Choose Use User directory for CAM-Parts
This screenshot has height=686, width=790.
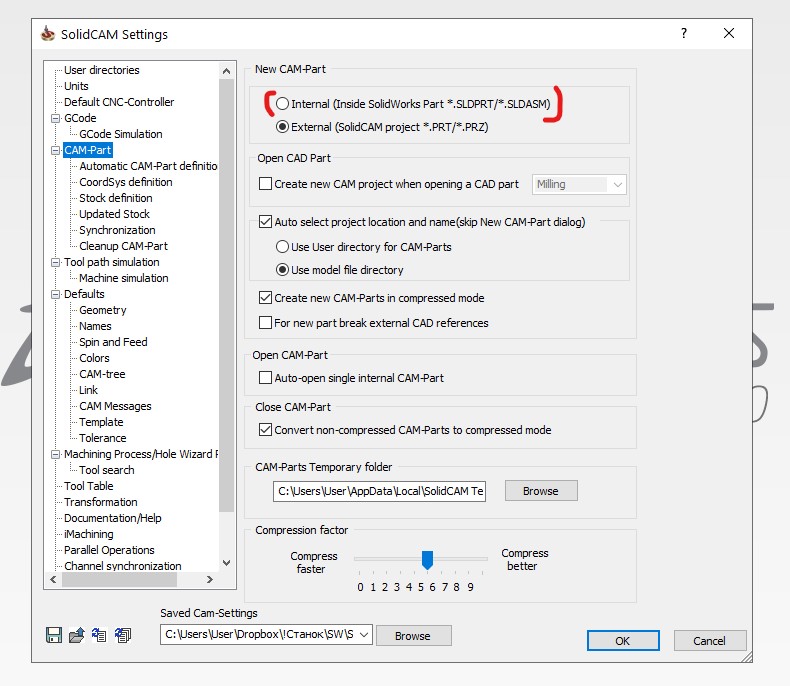point(282,247)
